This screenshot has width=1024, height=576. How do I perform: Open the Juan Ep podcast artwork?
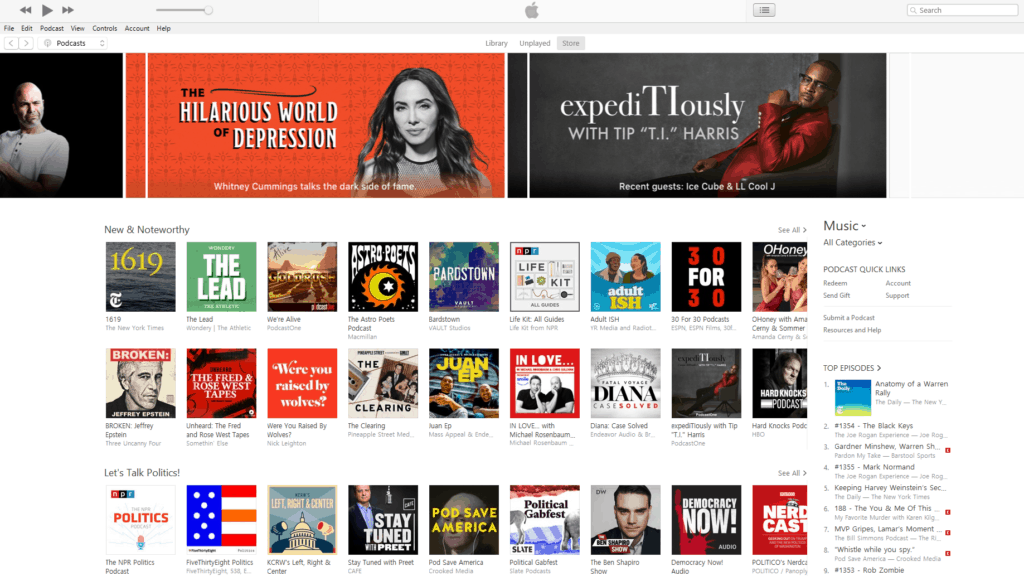tap(464, 383)
